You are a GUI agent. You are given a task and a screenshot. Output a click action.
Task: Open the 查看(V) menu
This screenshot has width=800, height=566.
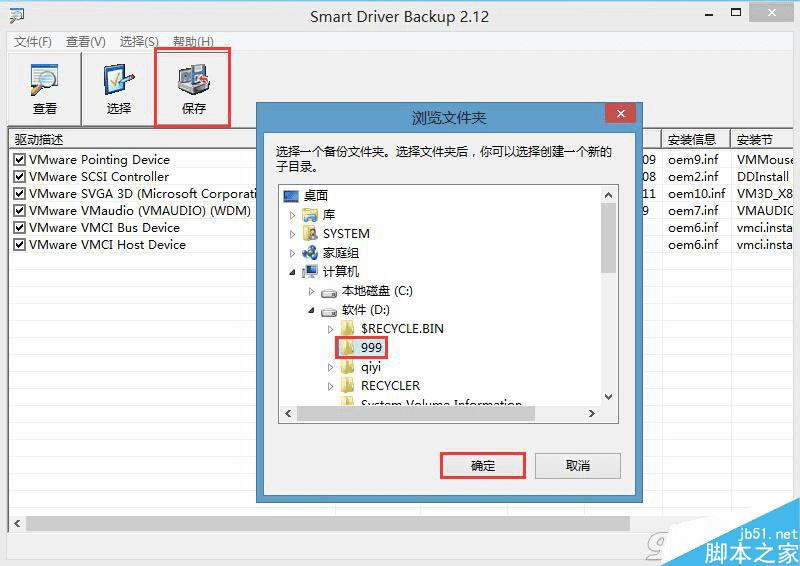tap(86, 41)
